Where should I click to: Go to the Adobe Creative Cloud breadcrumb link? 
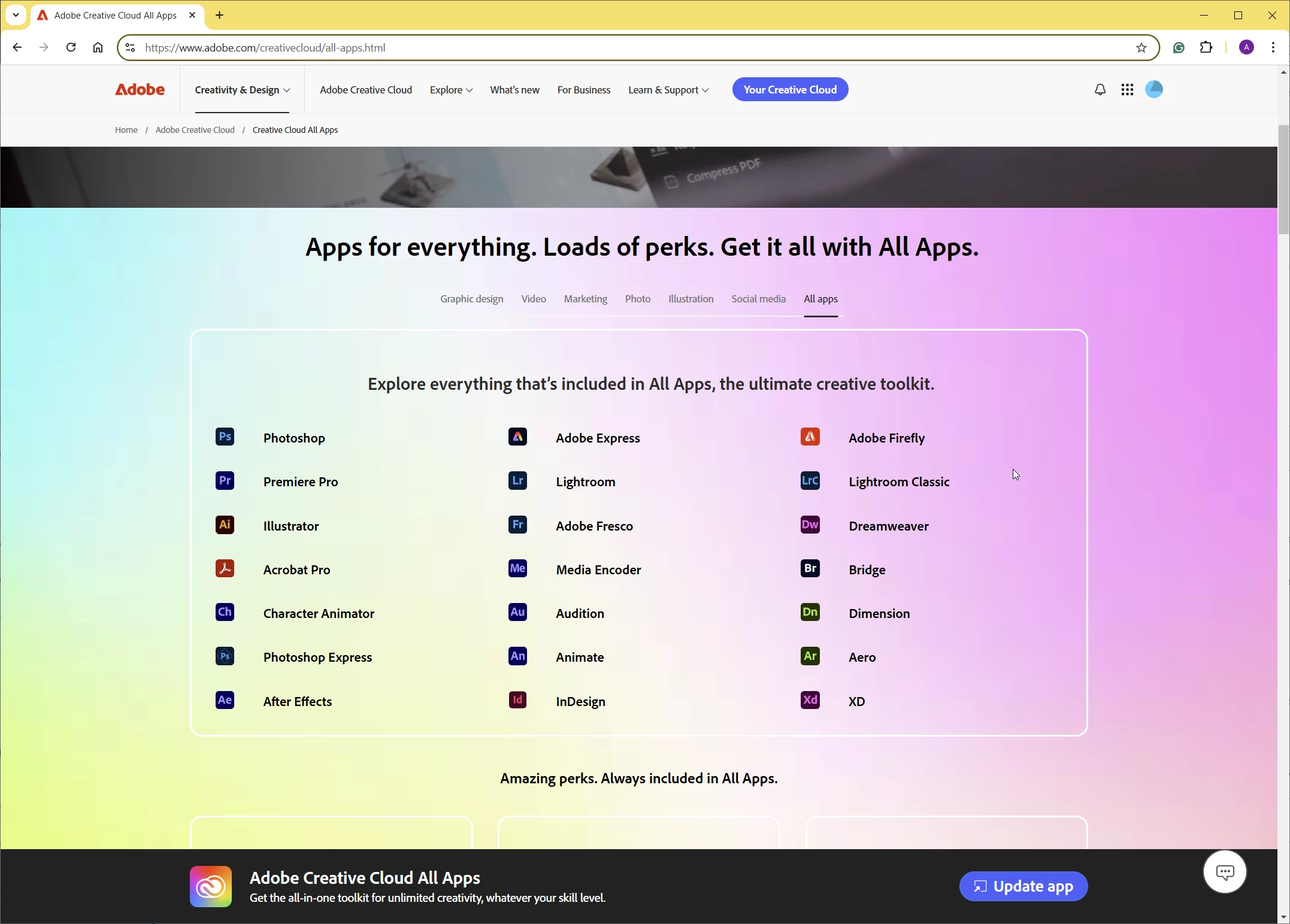(x=195, y=130)
